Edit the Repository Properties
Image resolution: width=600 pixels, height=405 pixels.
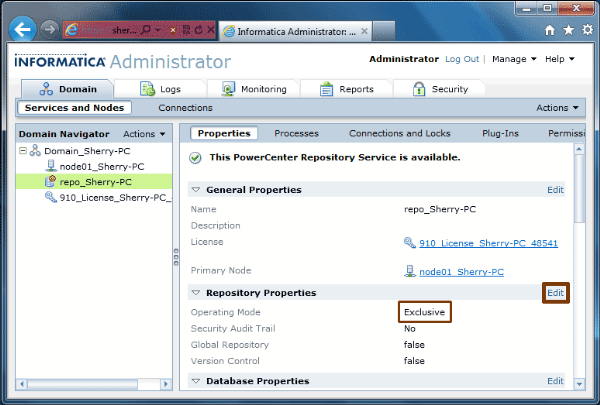point(555,293)
